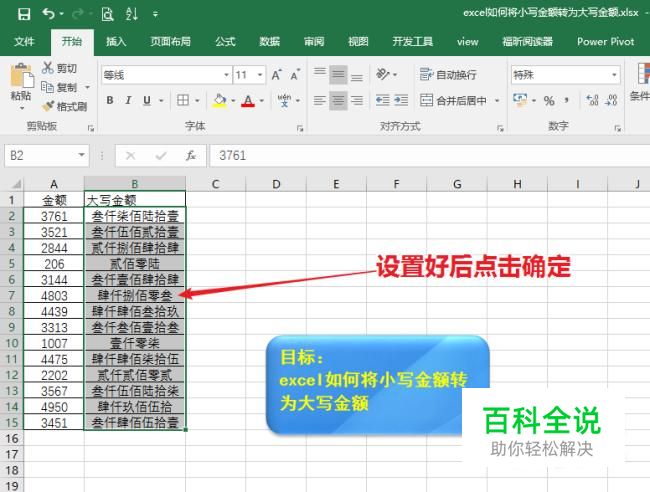Open the font name 等线 dropdown

(x=226, y=75)
